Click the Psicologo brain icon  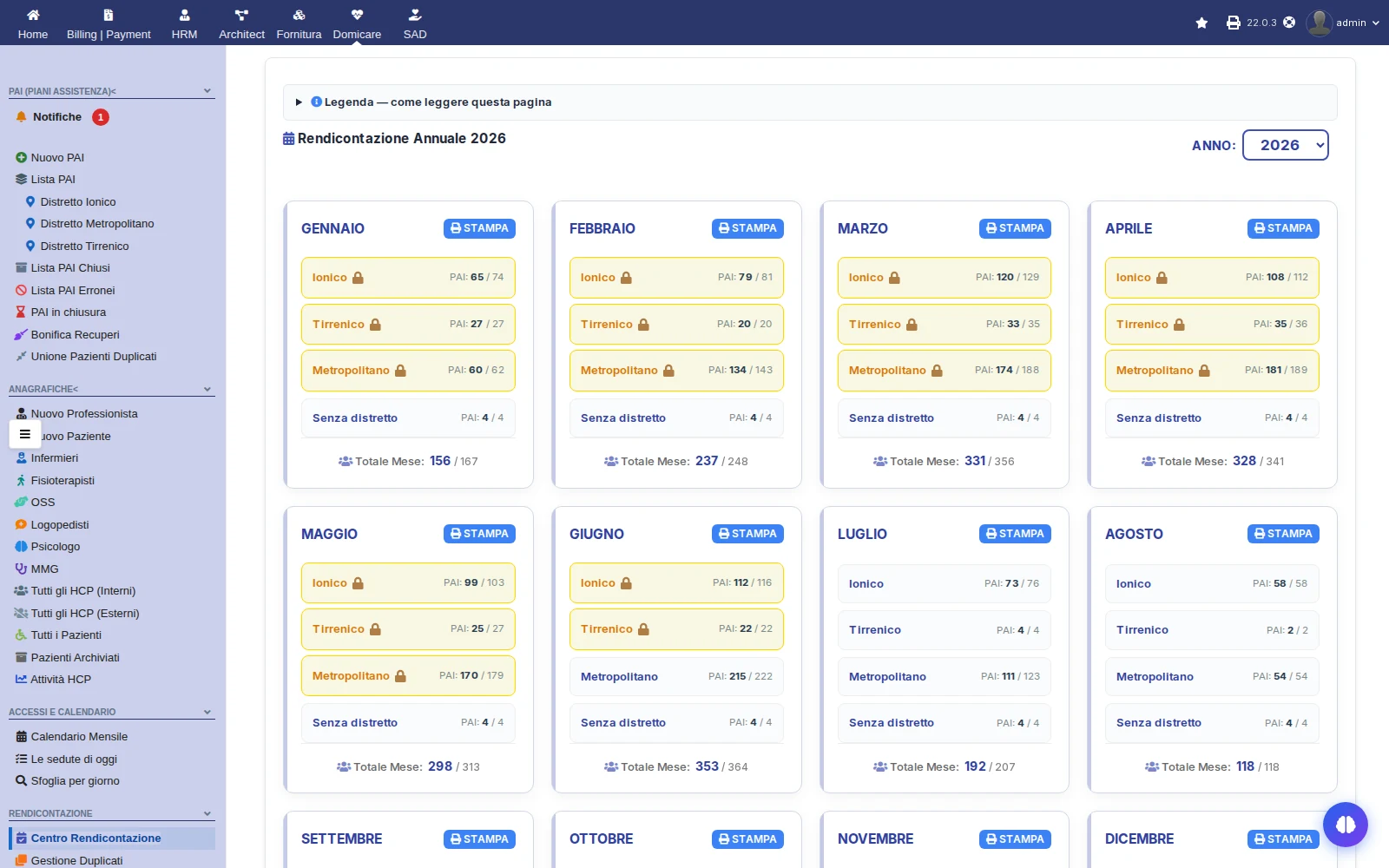[22, 547]
